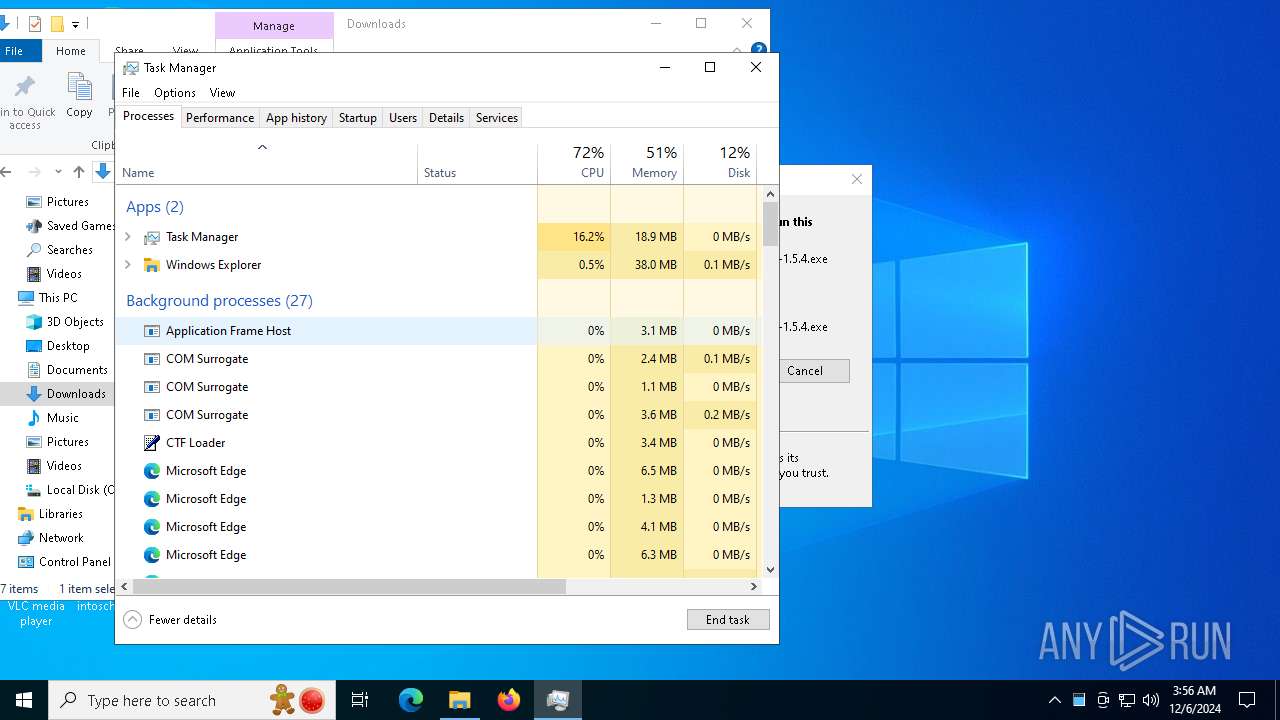Open the File menu in Task Manager

131,93
